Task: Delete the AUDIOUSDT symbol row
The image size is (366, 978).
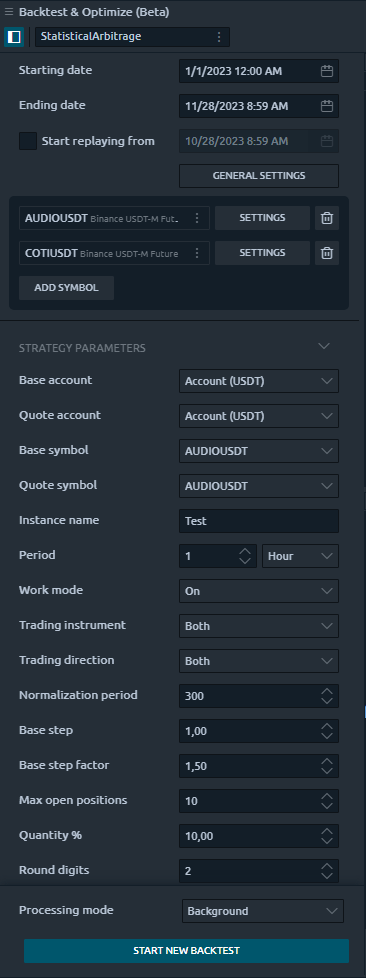Action: pyautogui.click(x=327, y=218)
